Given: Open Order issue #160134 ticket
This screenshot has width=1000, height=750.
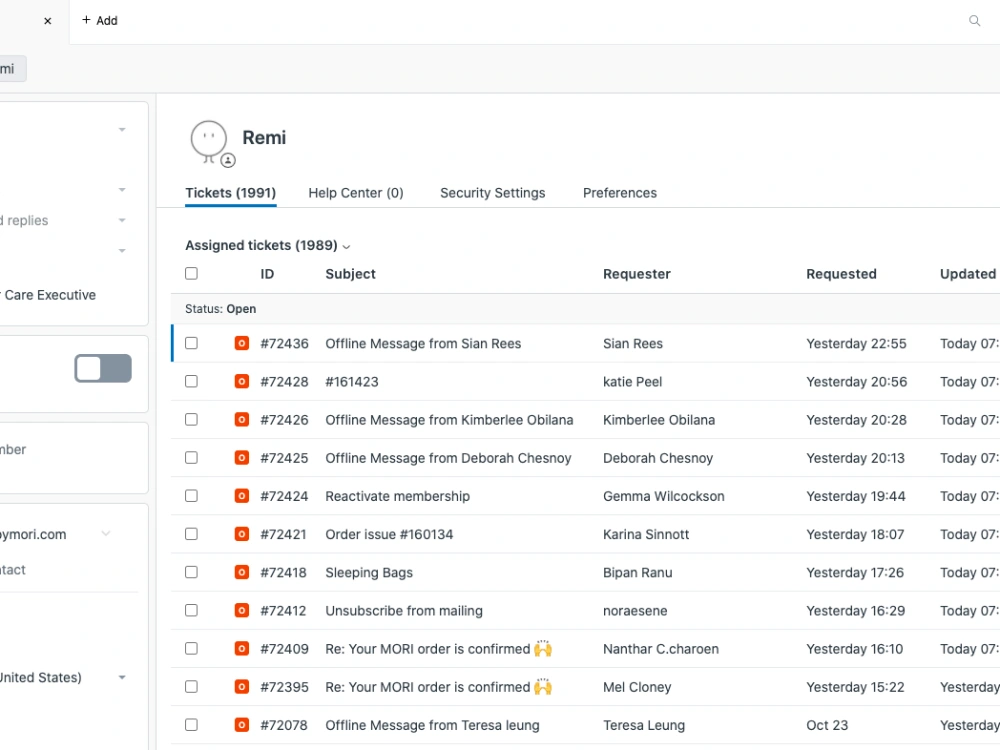Looking at the screenshot, I should coord(389,534).
